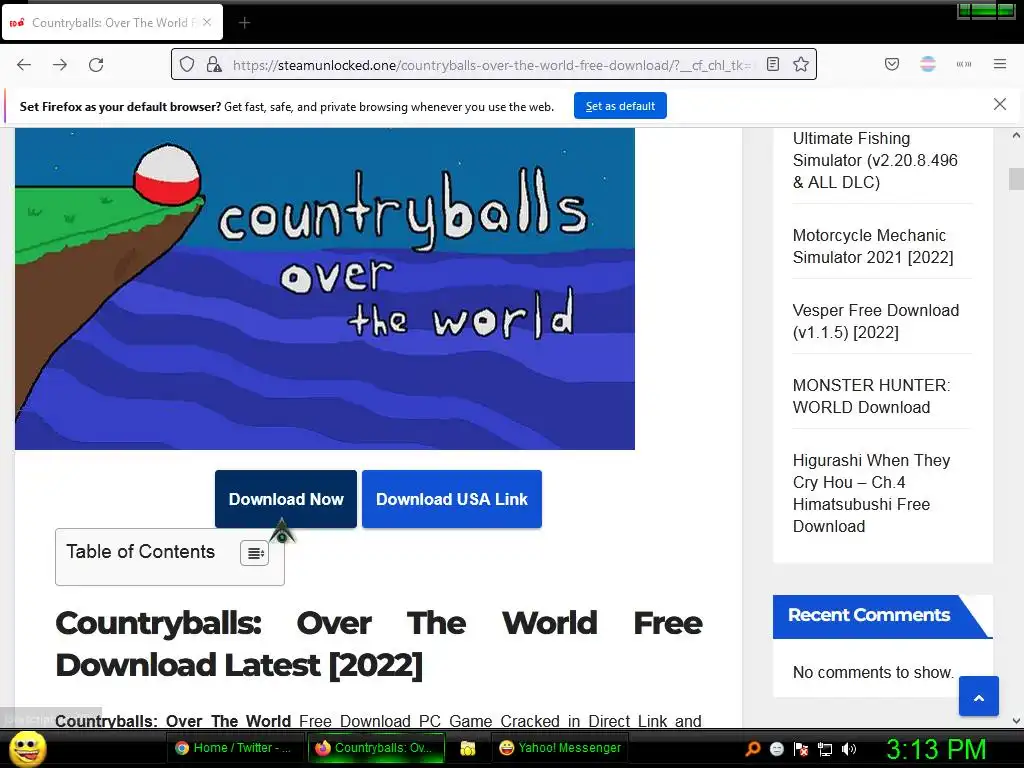Viewport: 1024px width, 768px height.
Task: Open the tracking protection shield icon
Action: [187, 65]
